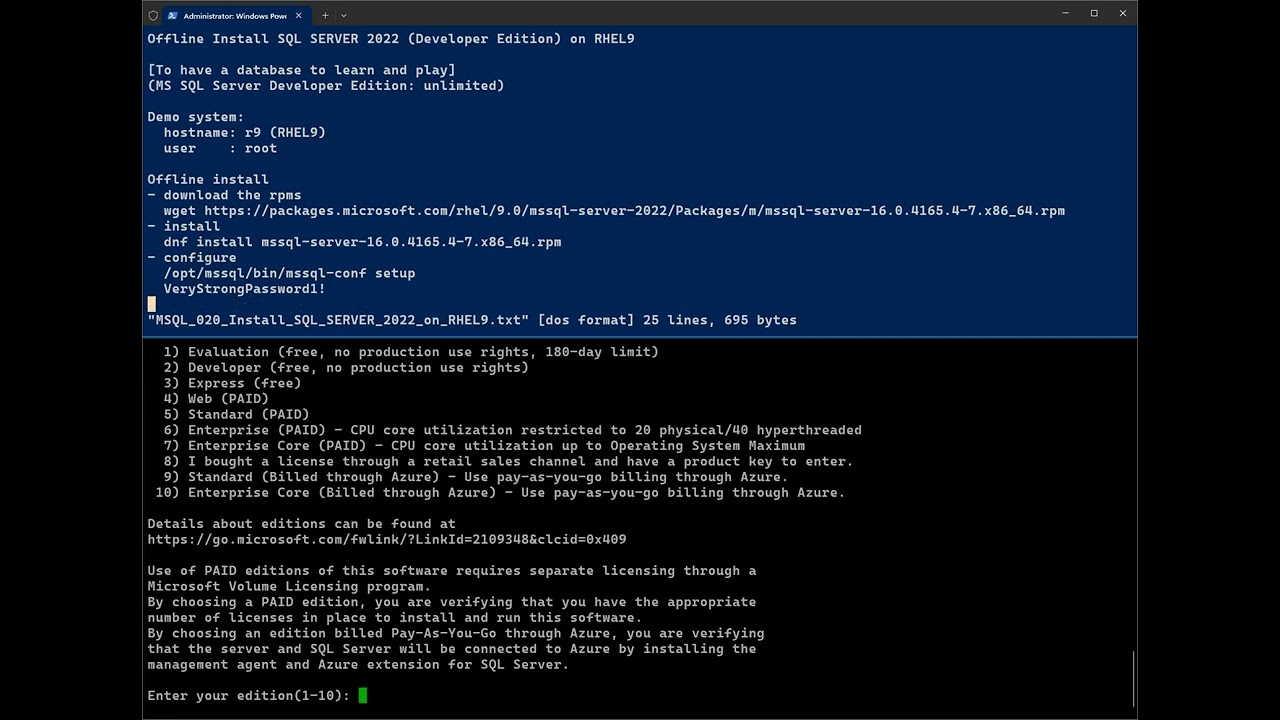
Task: Expand the new tab profile dropdown chevron
Action: [x=344, y=15]
